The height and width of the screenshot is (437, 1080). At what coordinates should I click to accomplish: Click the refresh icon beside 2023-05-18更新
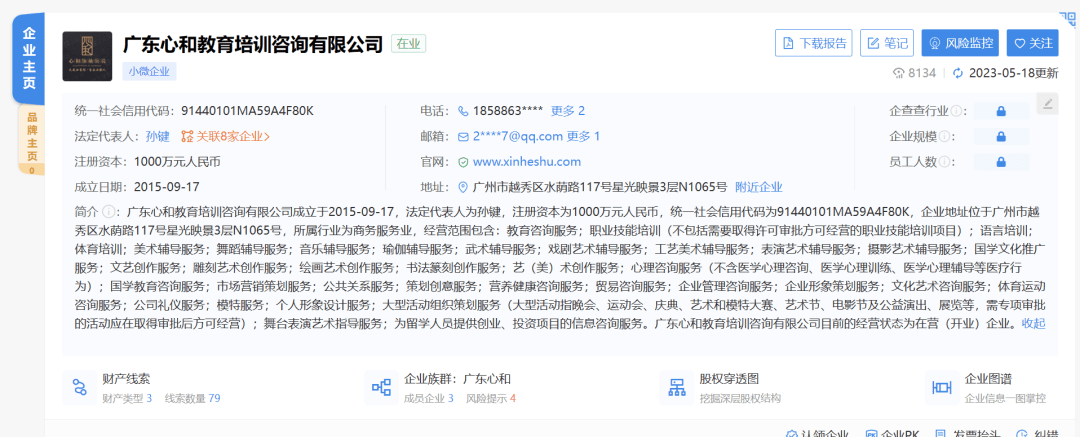957,73
